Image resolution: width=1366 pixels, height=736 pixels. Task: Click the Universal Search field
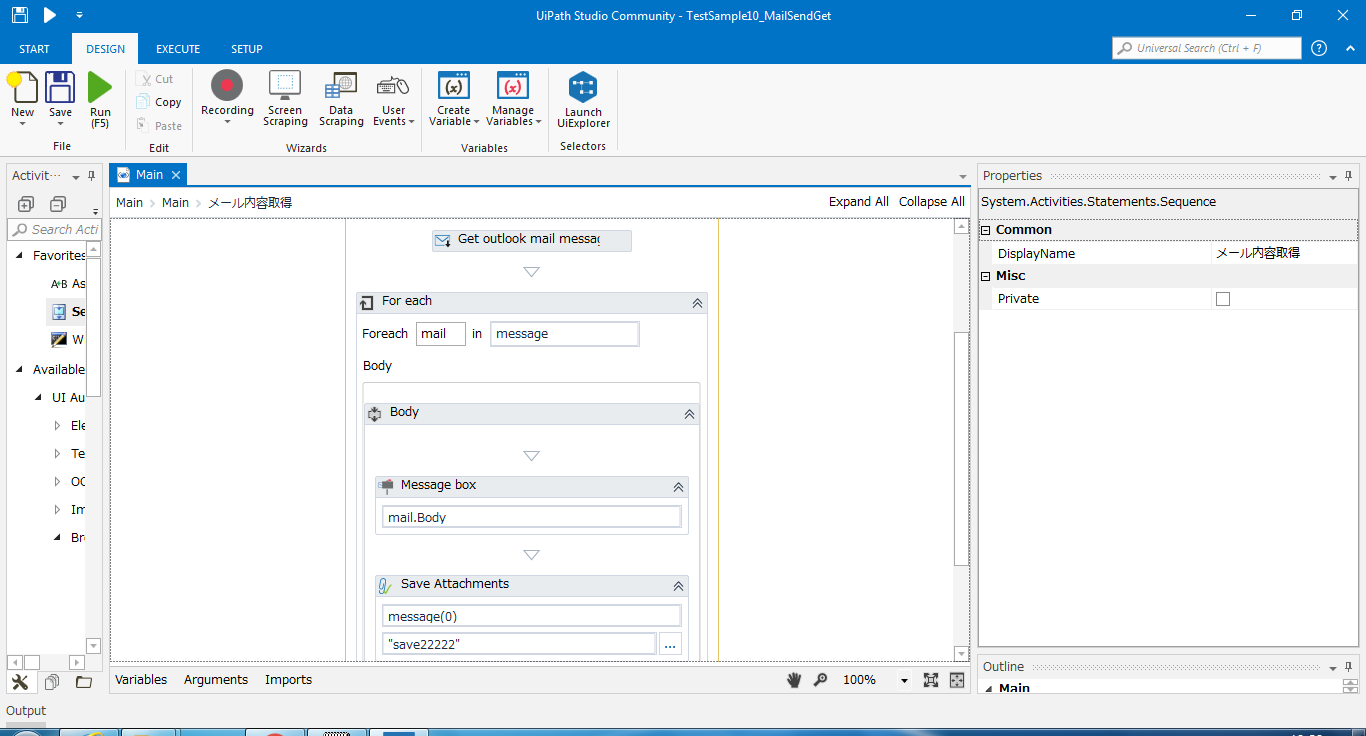tap(1207, 48)
